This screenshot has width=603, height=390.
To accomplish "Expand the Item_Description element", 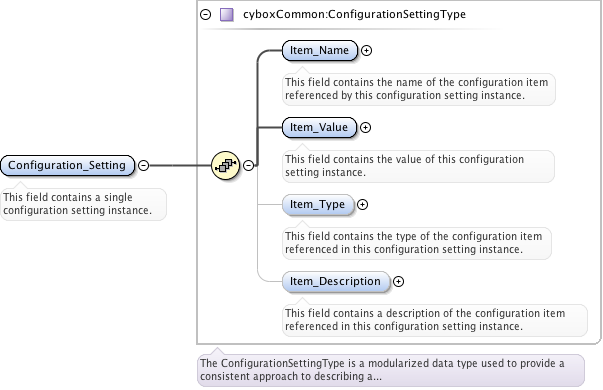I will [398, 281].
